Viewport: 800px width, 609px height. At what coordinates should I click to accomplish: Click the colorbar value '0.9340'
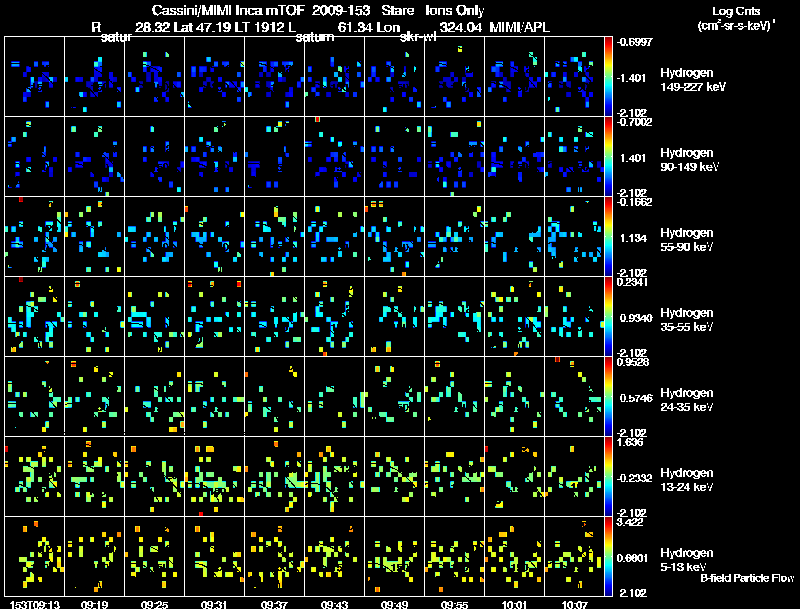[x=636, y=318]
